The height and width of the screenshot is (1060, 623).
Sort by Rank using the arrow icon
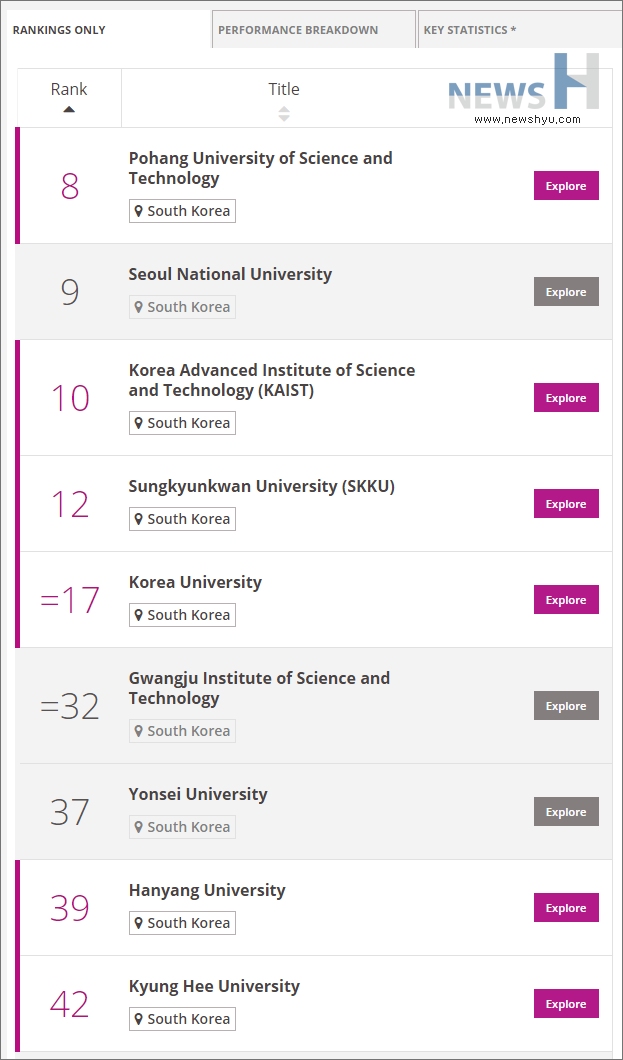point(69,109)
